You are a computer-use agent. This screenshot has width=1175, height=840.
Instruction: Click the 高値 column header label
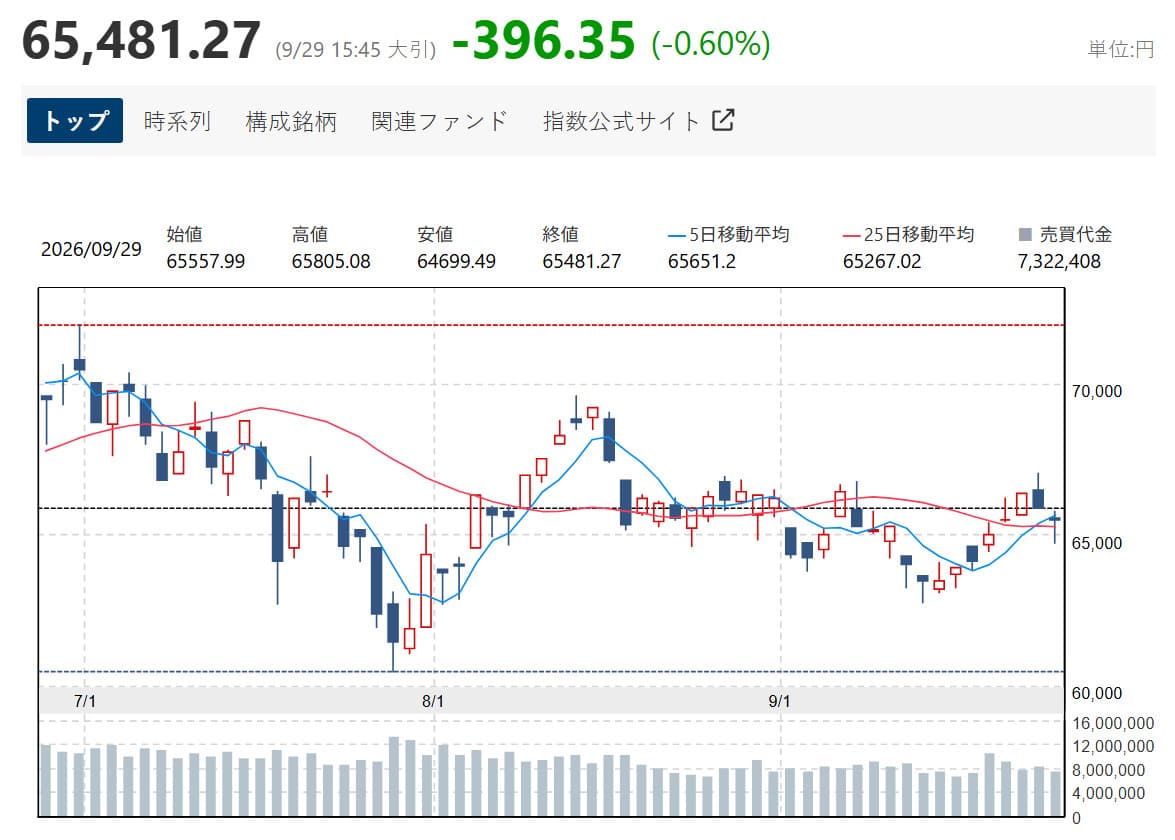(x=309, y=235)
